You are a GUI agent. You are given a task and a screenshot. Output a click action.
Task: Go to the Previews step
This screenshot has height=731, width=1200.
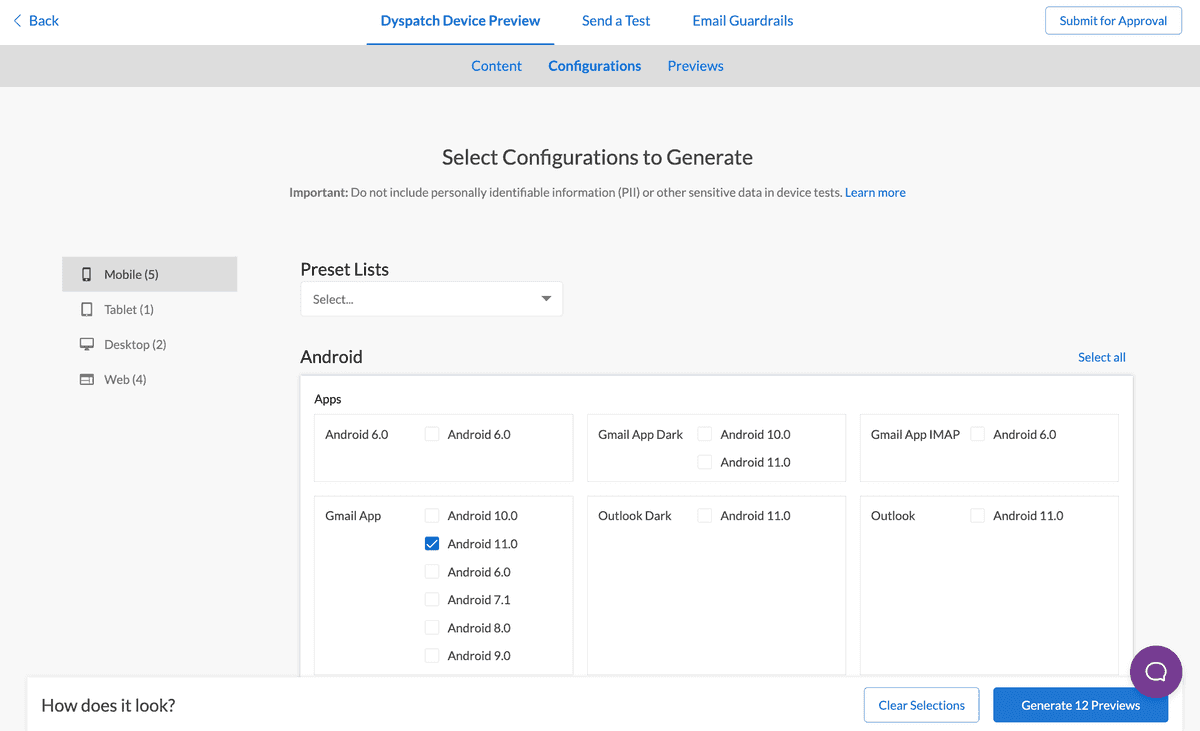click(696, 66)
